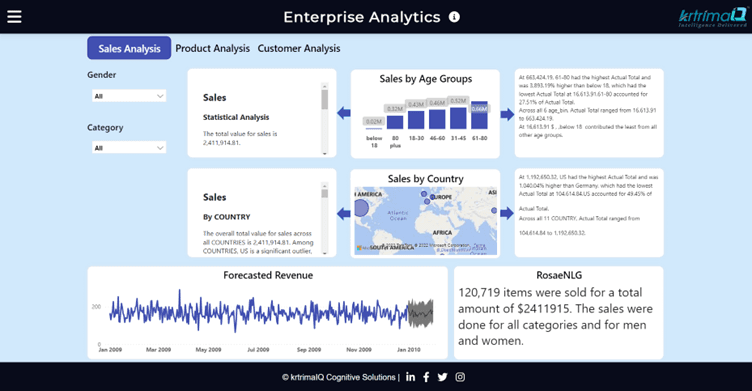Screen dimensions: 752x391
Task: Open the Twitter footer icon
Action: (443, 377)
